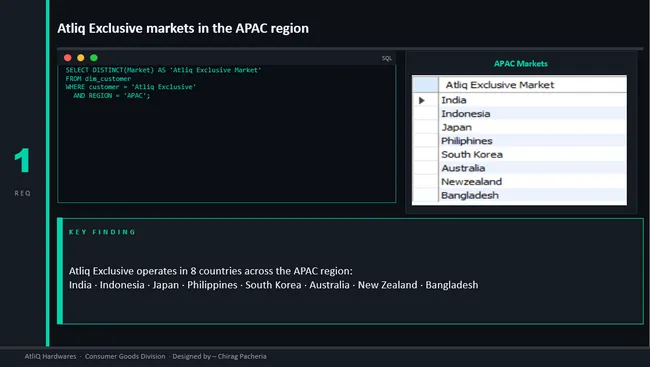Click the FROM dim_customer SQL line

(98, 78)
